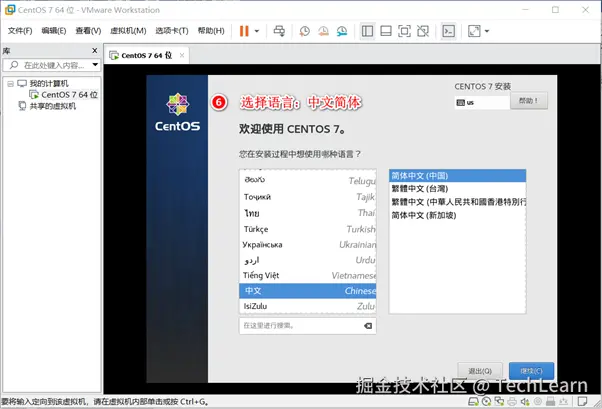Open the library search dropdown arrow
This screenshot has height=409, width=602.
pos(95,65)
